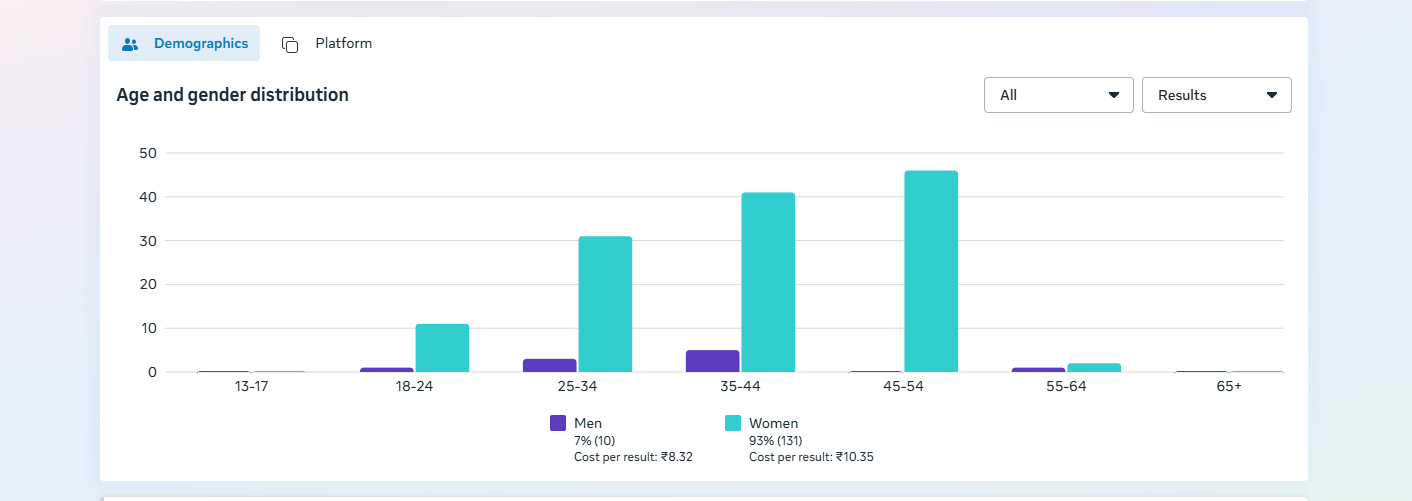
Task: Select the Men bar for ages 25-34
Action: (549, 365)
